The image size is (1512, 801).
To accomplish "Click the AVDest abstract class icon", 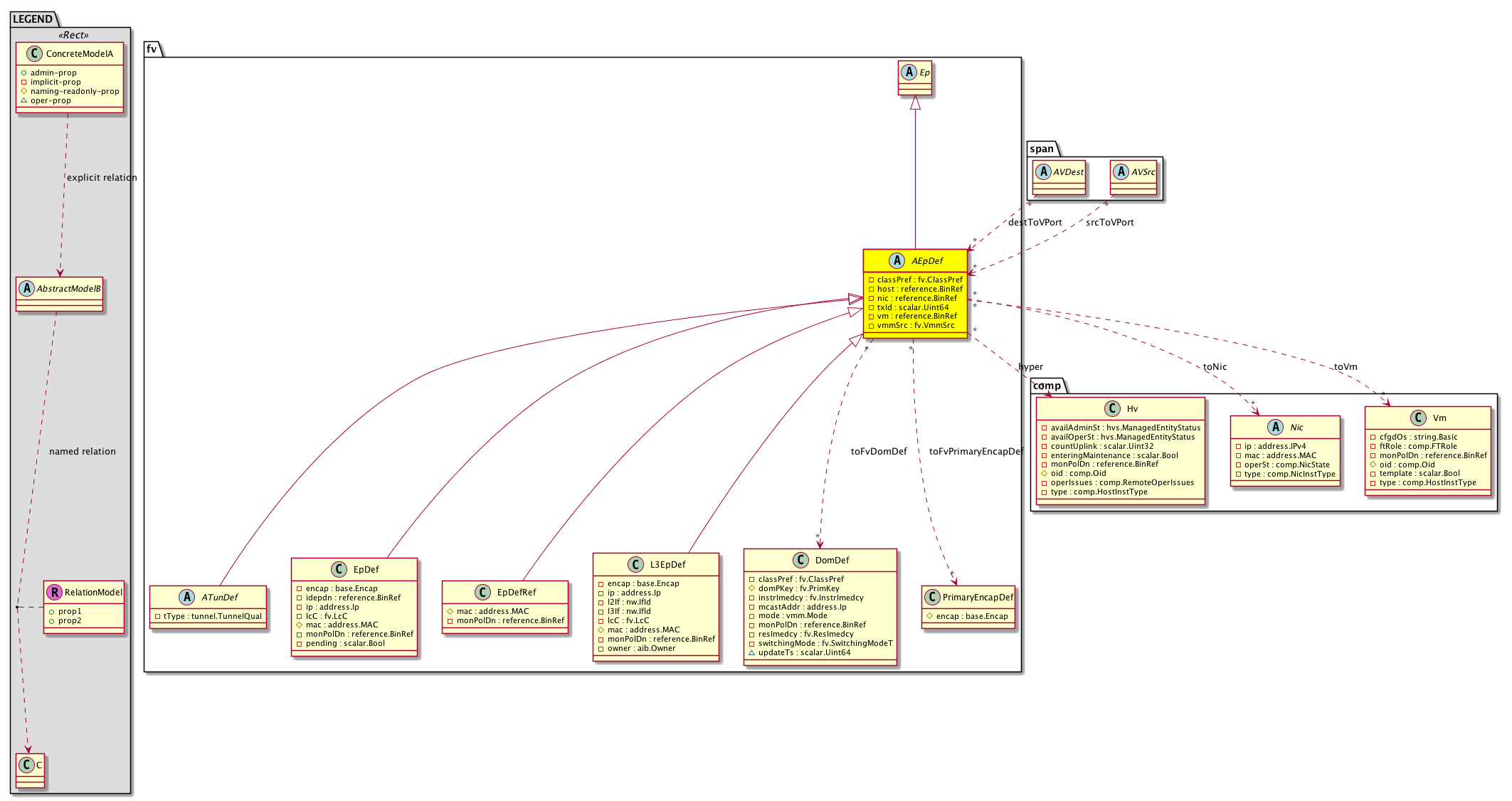I will point(1043,171).
